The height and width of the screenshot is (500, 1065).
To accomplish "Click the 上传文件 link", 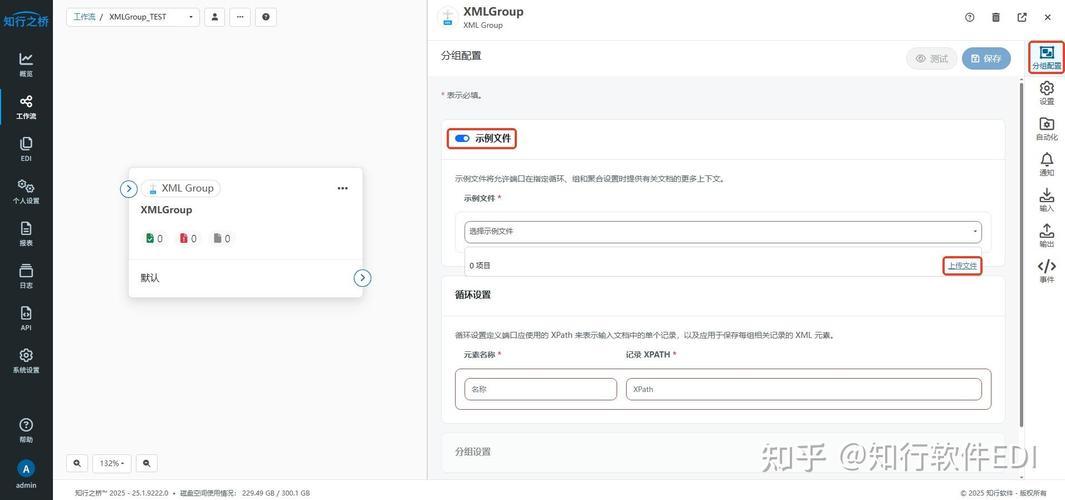I will (x=962, y=266).
